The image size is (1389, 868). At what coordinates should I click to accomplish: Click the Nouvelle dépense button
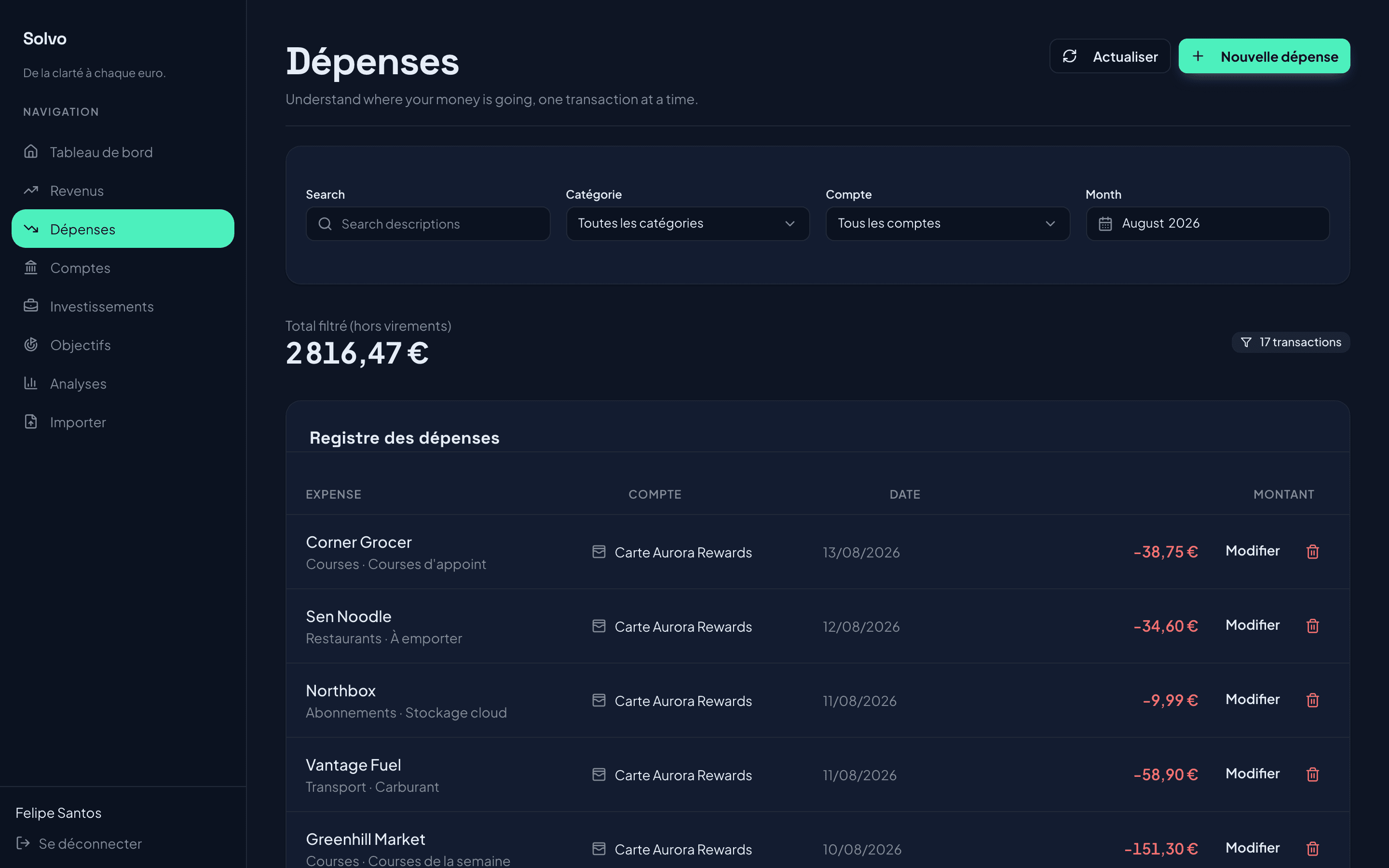[x=1264, y=56]
